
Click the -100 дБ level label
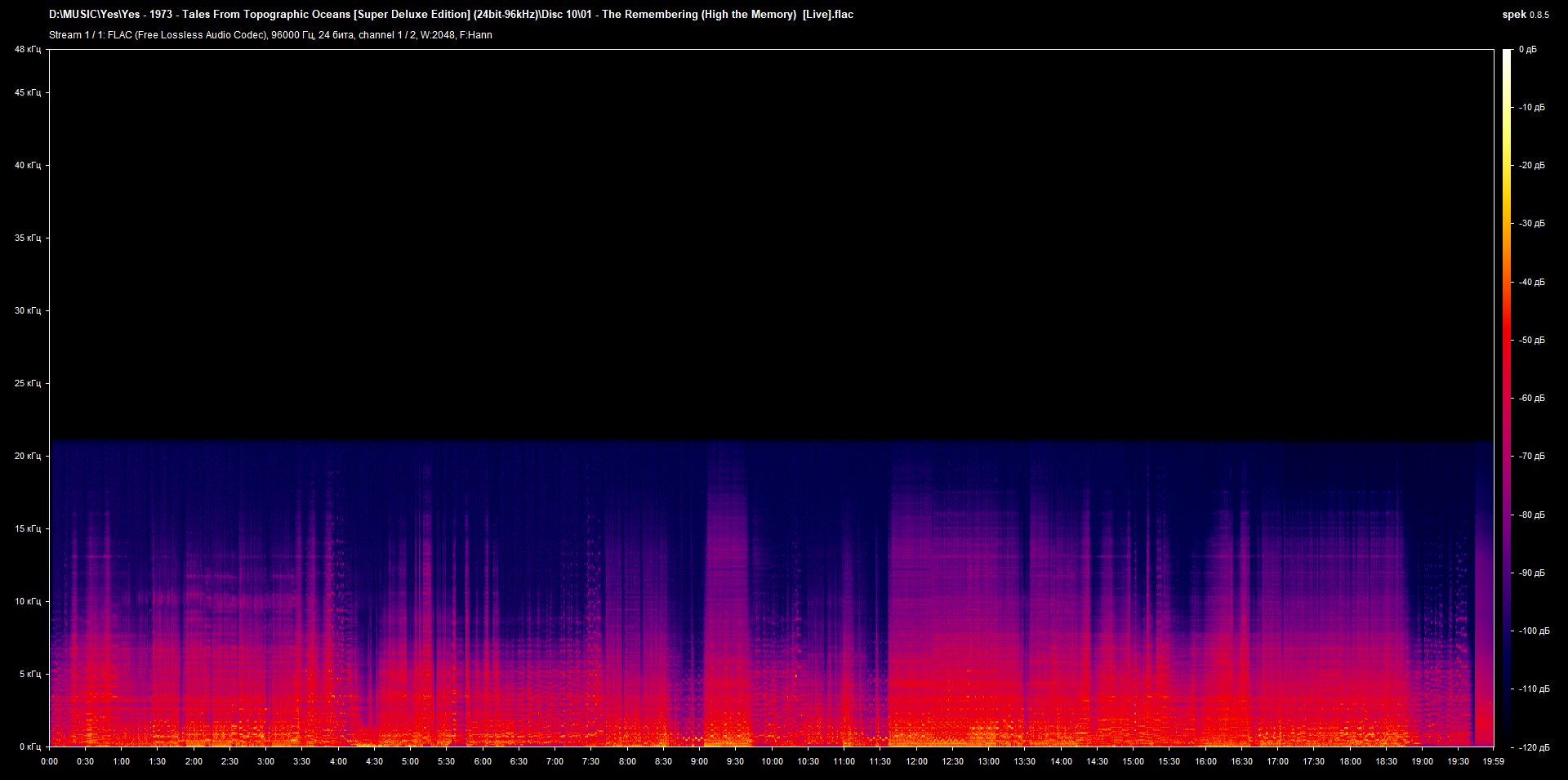[x=1535, y=631]
